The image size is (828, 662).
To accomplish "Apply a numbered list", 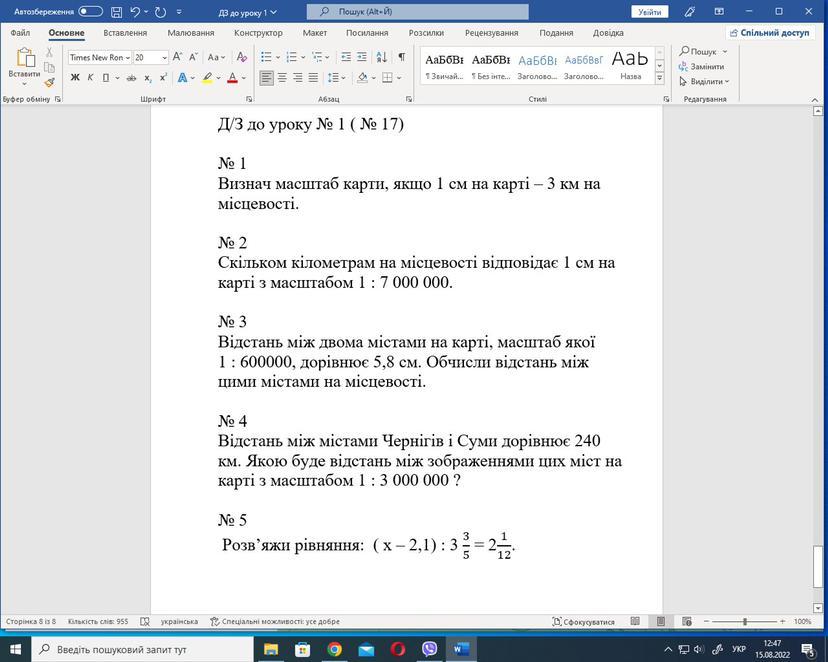I will tap(291, 56).
